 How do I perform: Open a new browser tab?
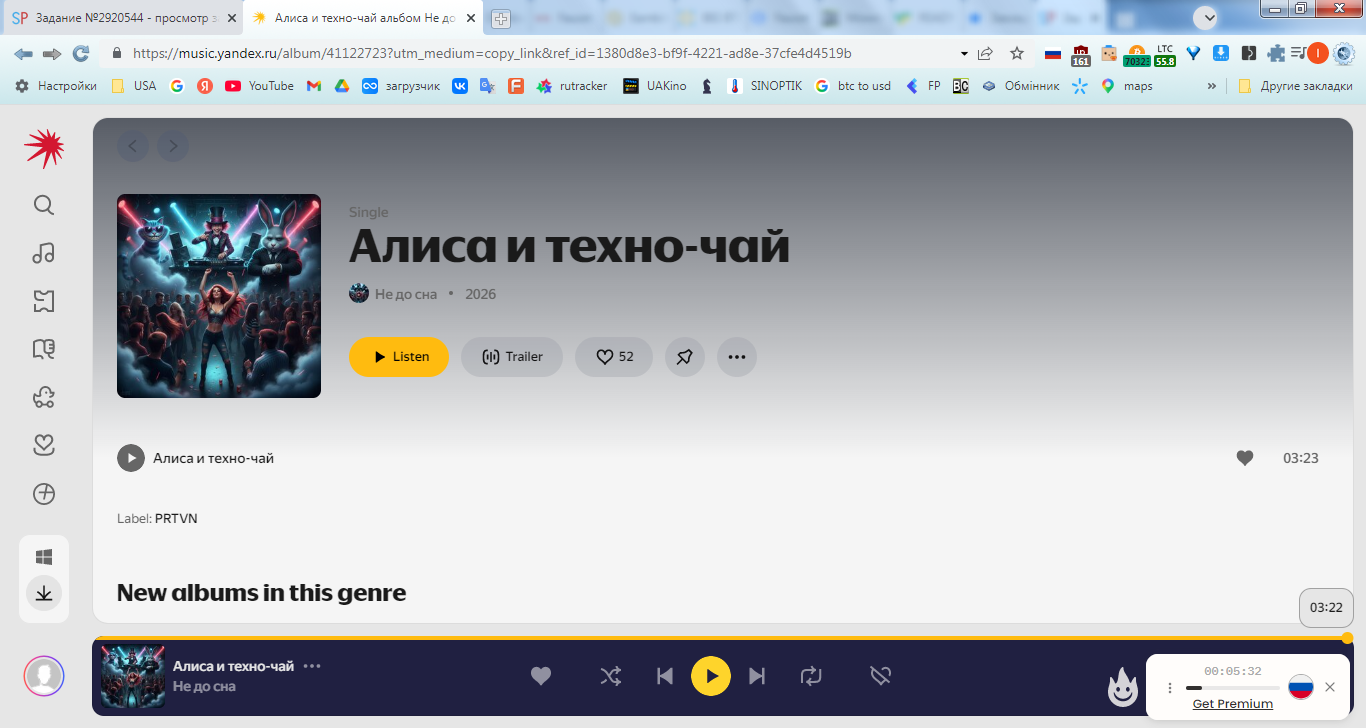coord(501,19)
